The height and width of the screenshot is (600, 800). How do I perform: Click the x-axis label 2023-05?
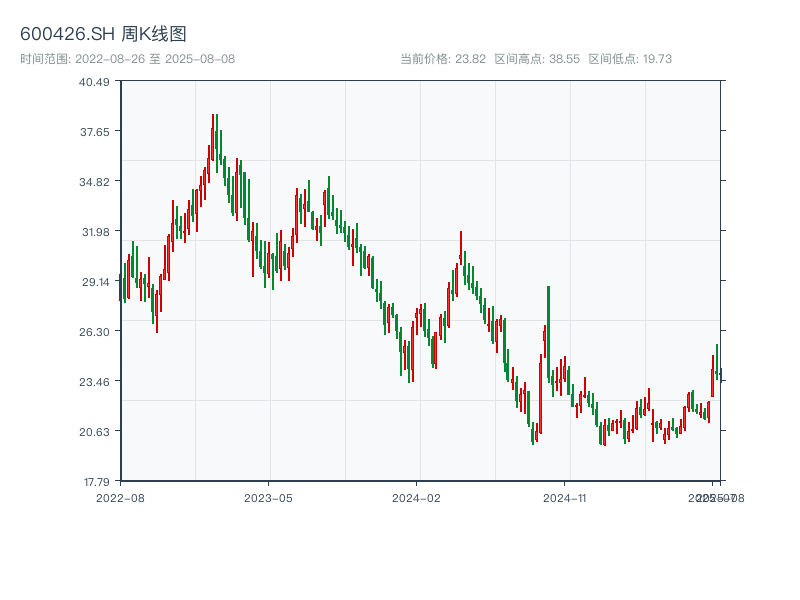(x=268, y=498)
